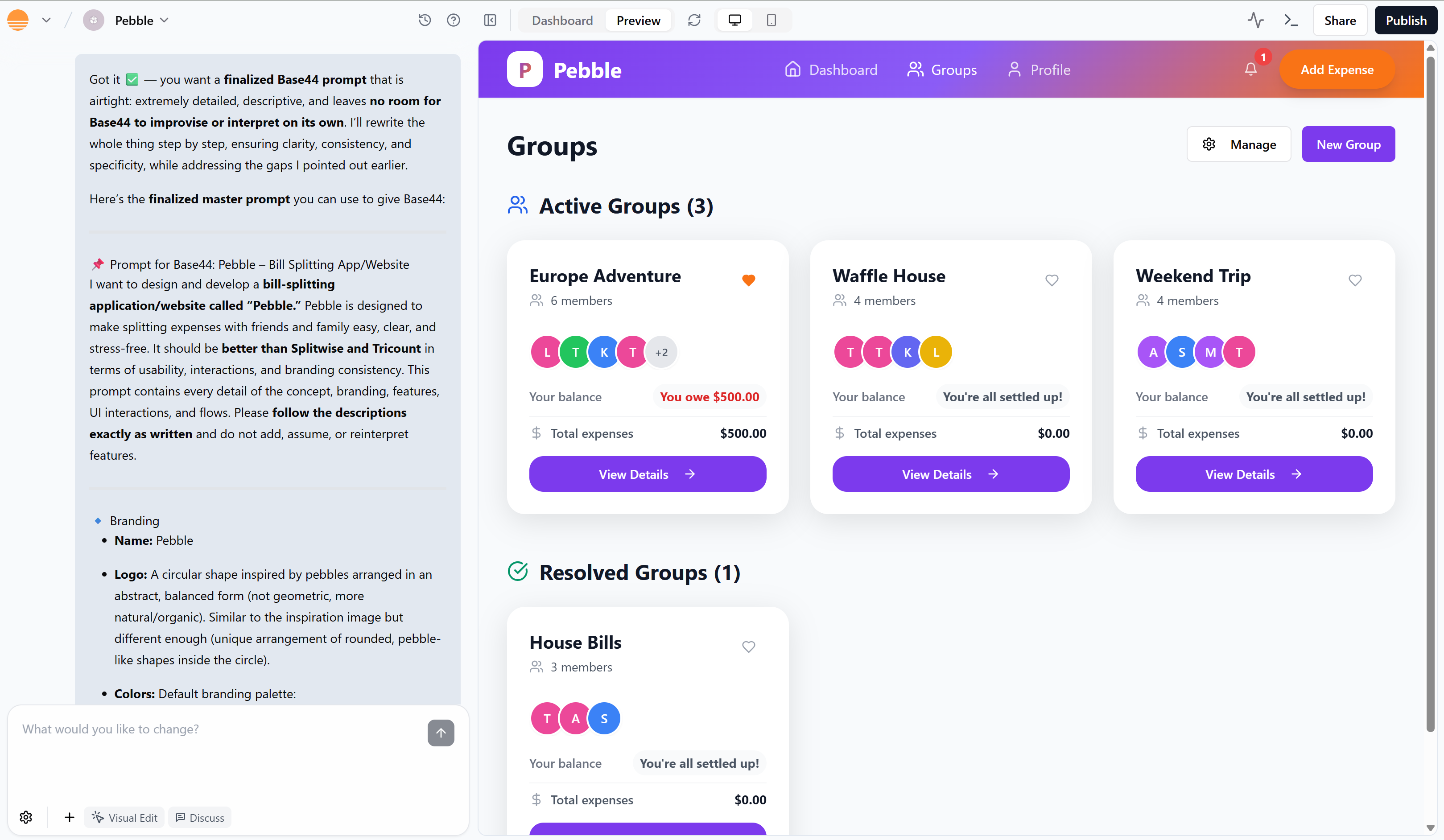This screenshot has width=1444, height=840.
Task: Collapse the chat sidebar panel
Action: [x=490, y=20]
